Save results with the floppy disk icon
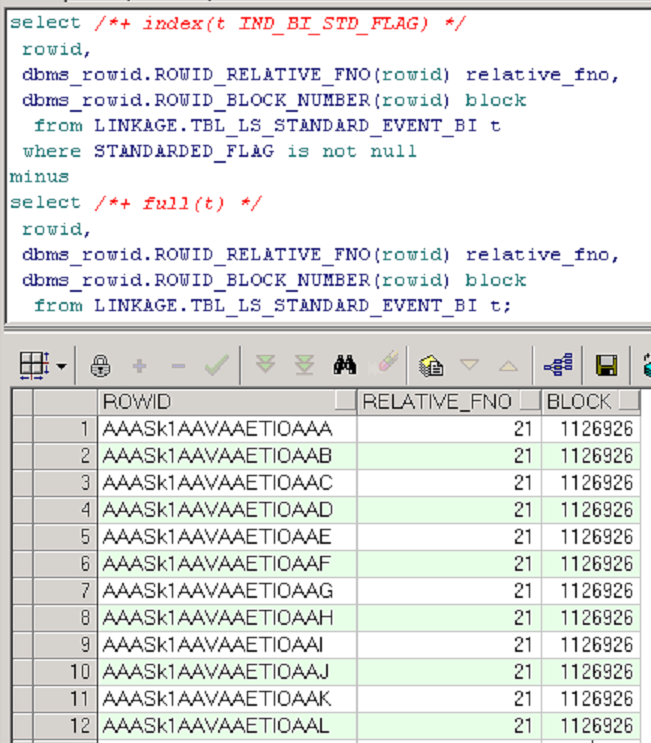This screenshot has width=651, height=743. (x=606, y=366)
